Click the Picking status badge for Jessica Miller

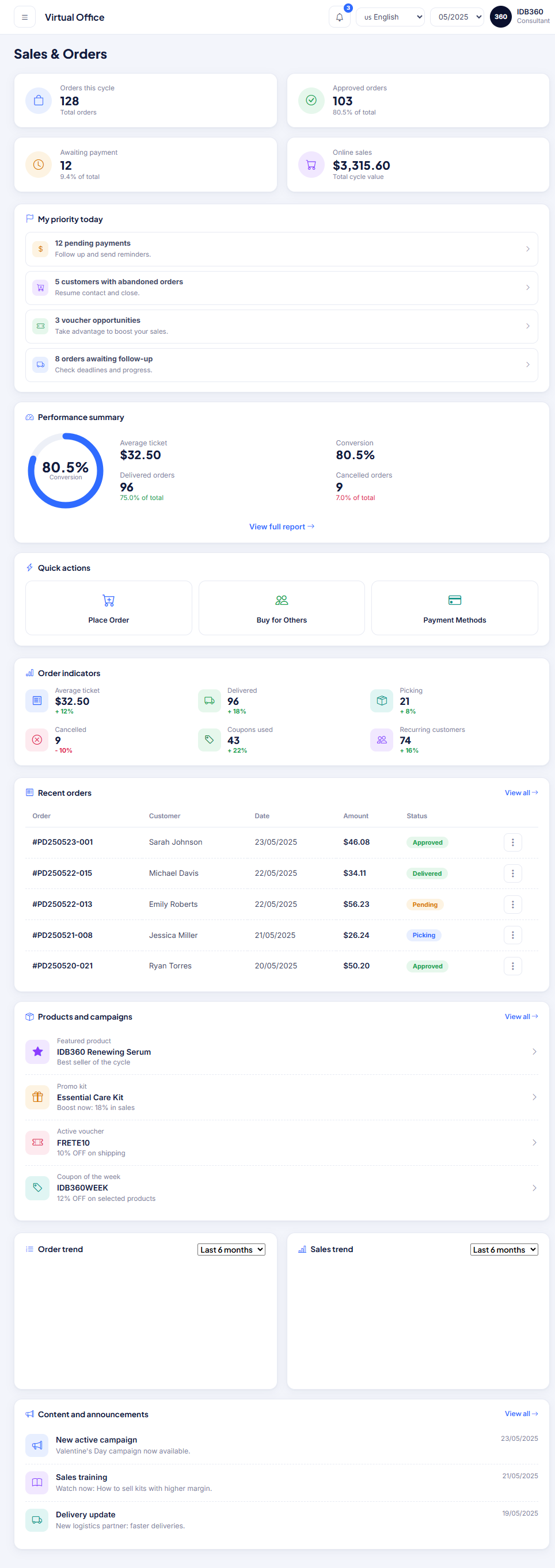click(x=423, y=935)
